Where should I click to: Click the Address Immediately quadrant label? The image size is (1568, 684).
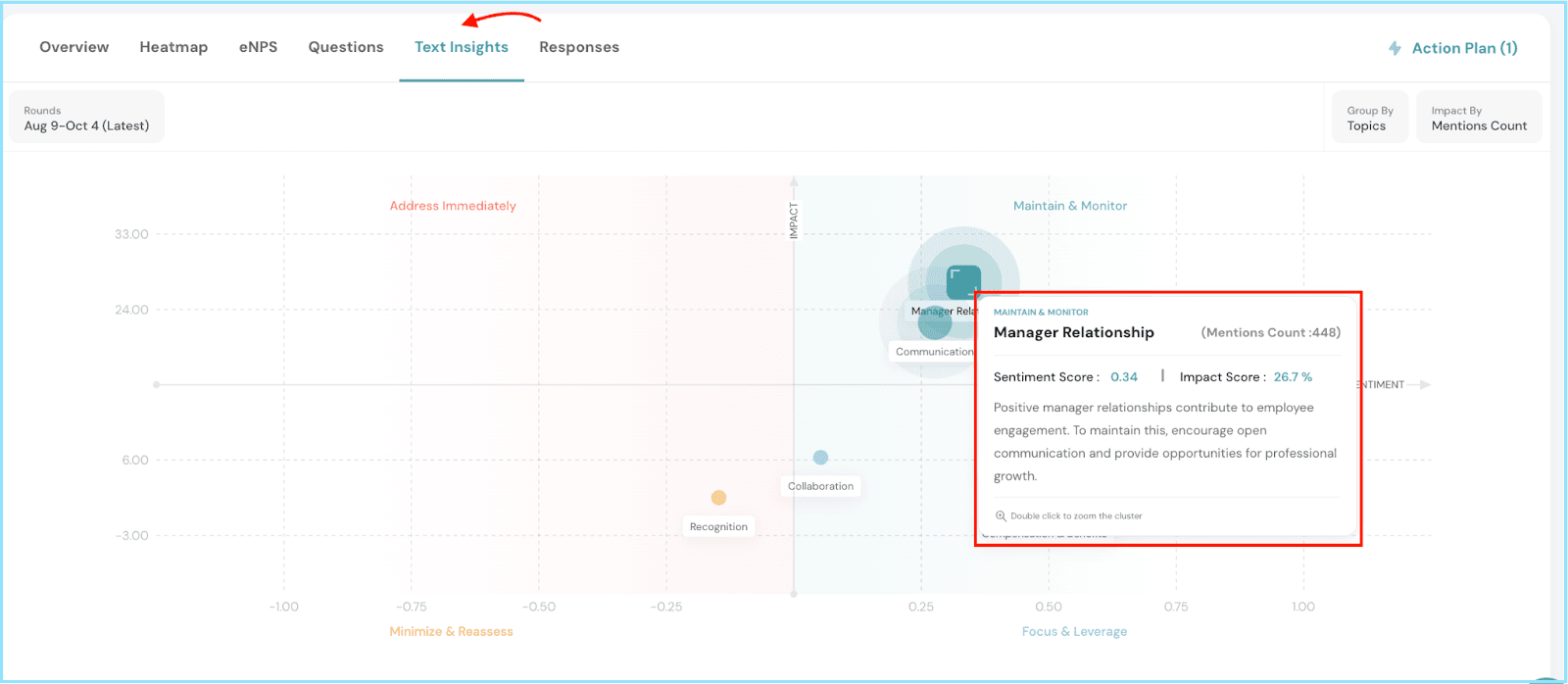(453, 206)
